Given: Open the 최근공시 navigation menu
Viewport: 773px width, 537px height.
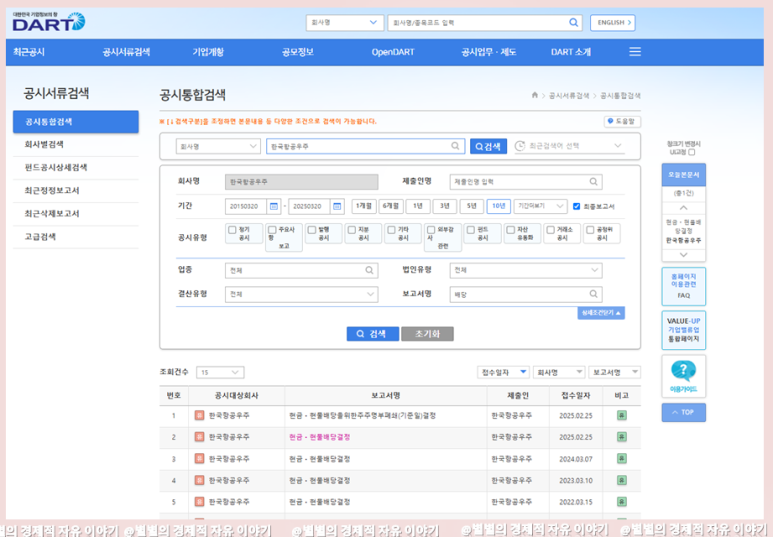Looking at the screenshot, I should tap(29, 52).
